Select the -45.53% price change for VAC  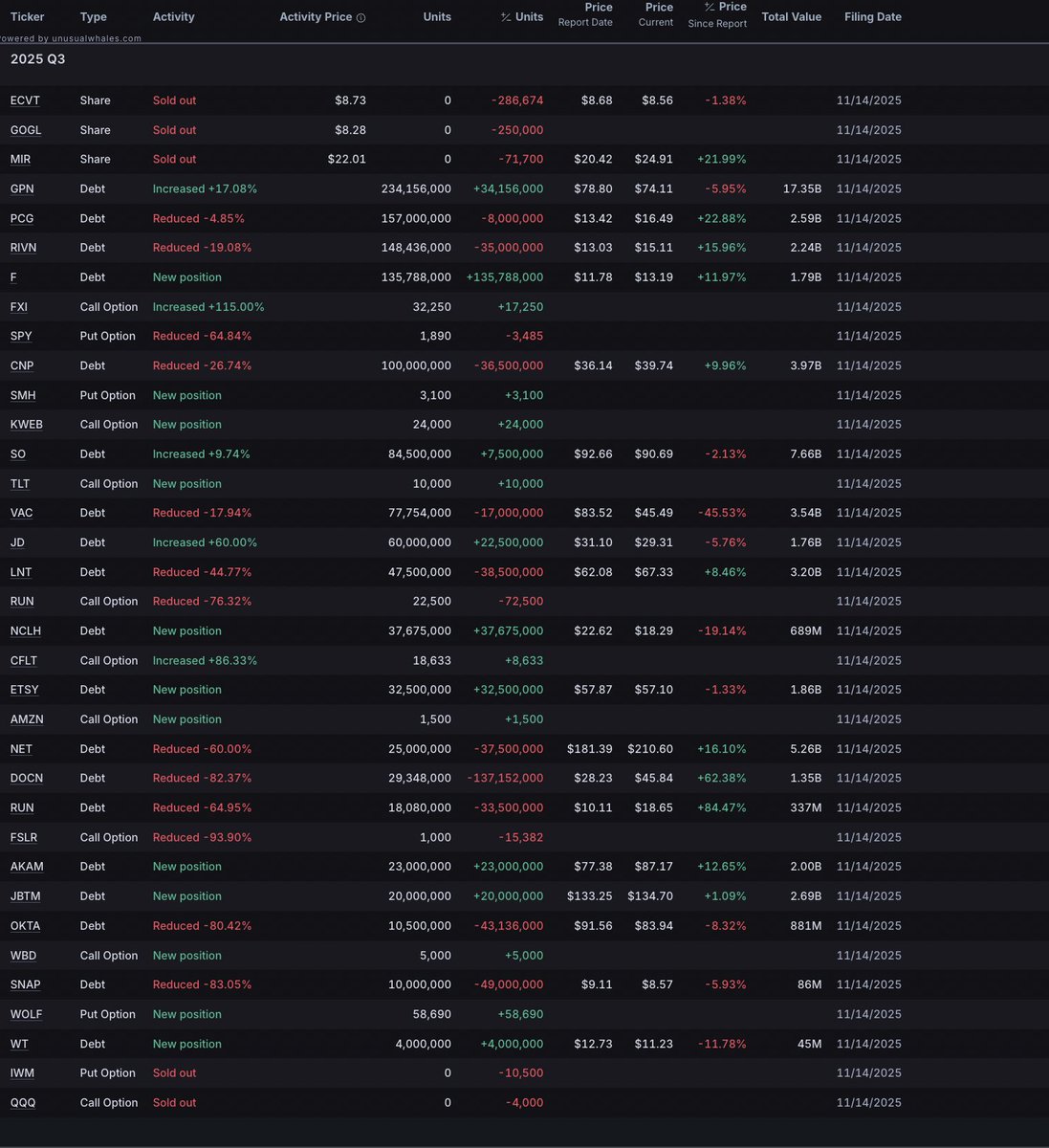pyautogui.click(x=722, y=513)
